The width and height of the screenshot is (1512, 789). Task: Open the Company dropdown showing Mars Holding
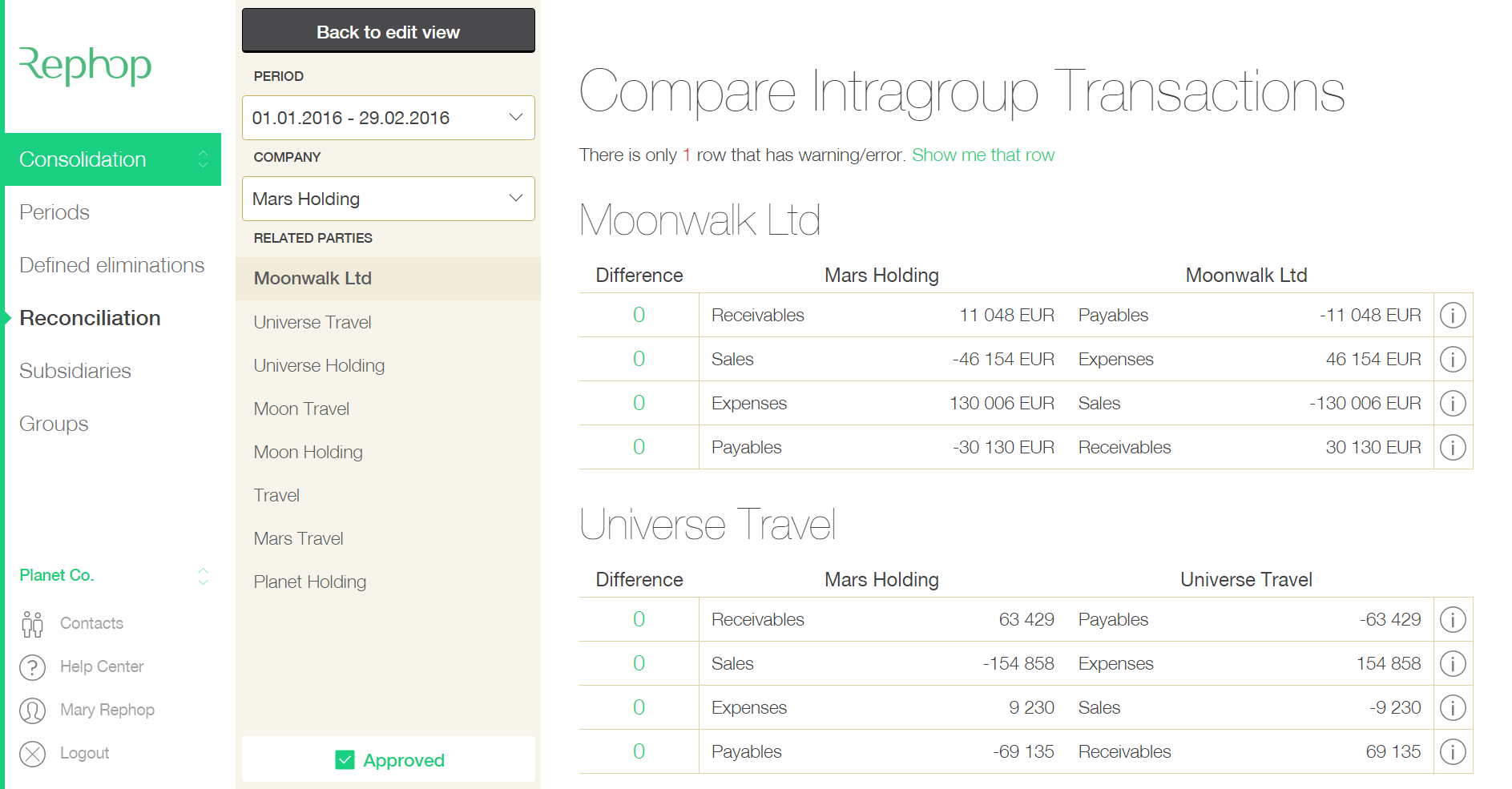[388, 198]
